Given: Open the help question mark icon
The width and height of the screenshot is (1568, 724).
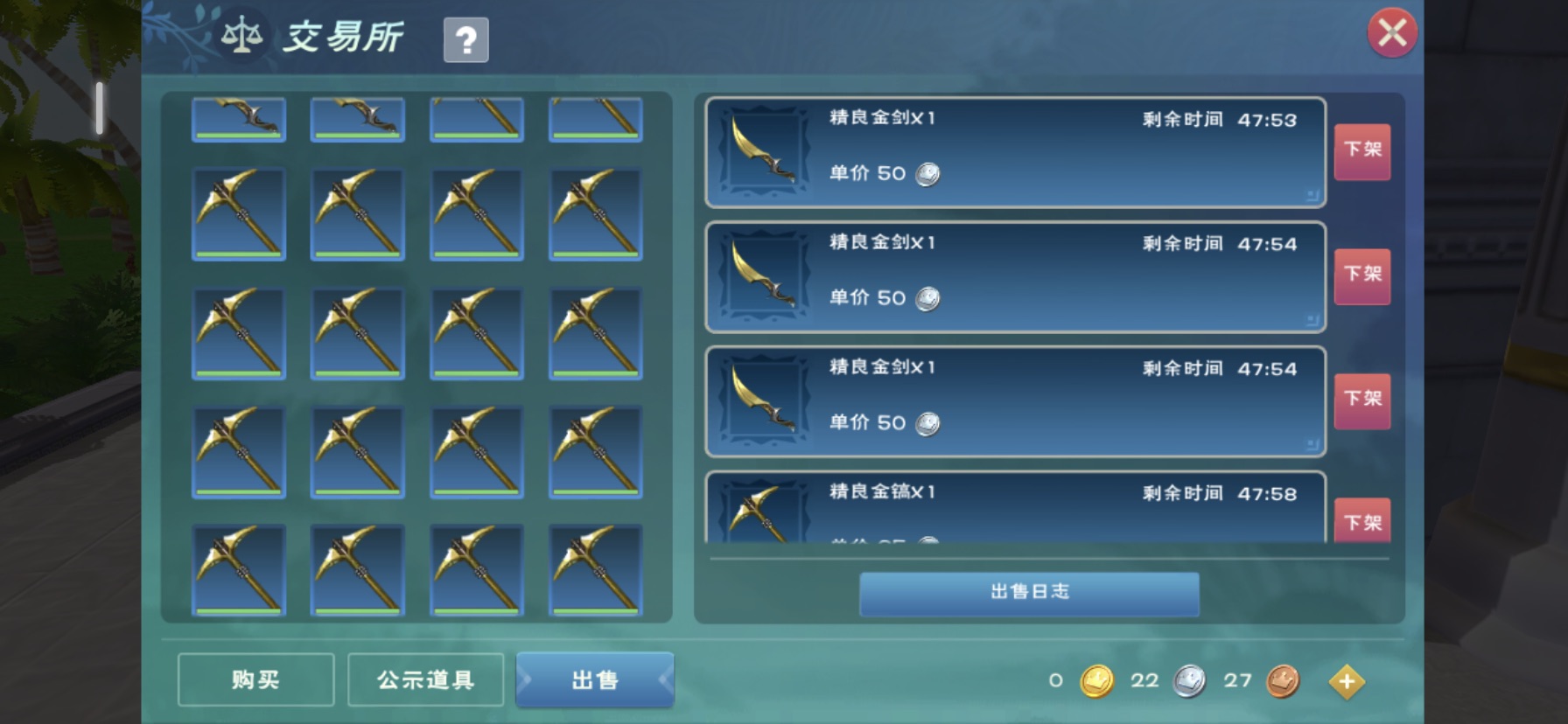Looking at the screenshot, I should 465,40.
